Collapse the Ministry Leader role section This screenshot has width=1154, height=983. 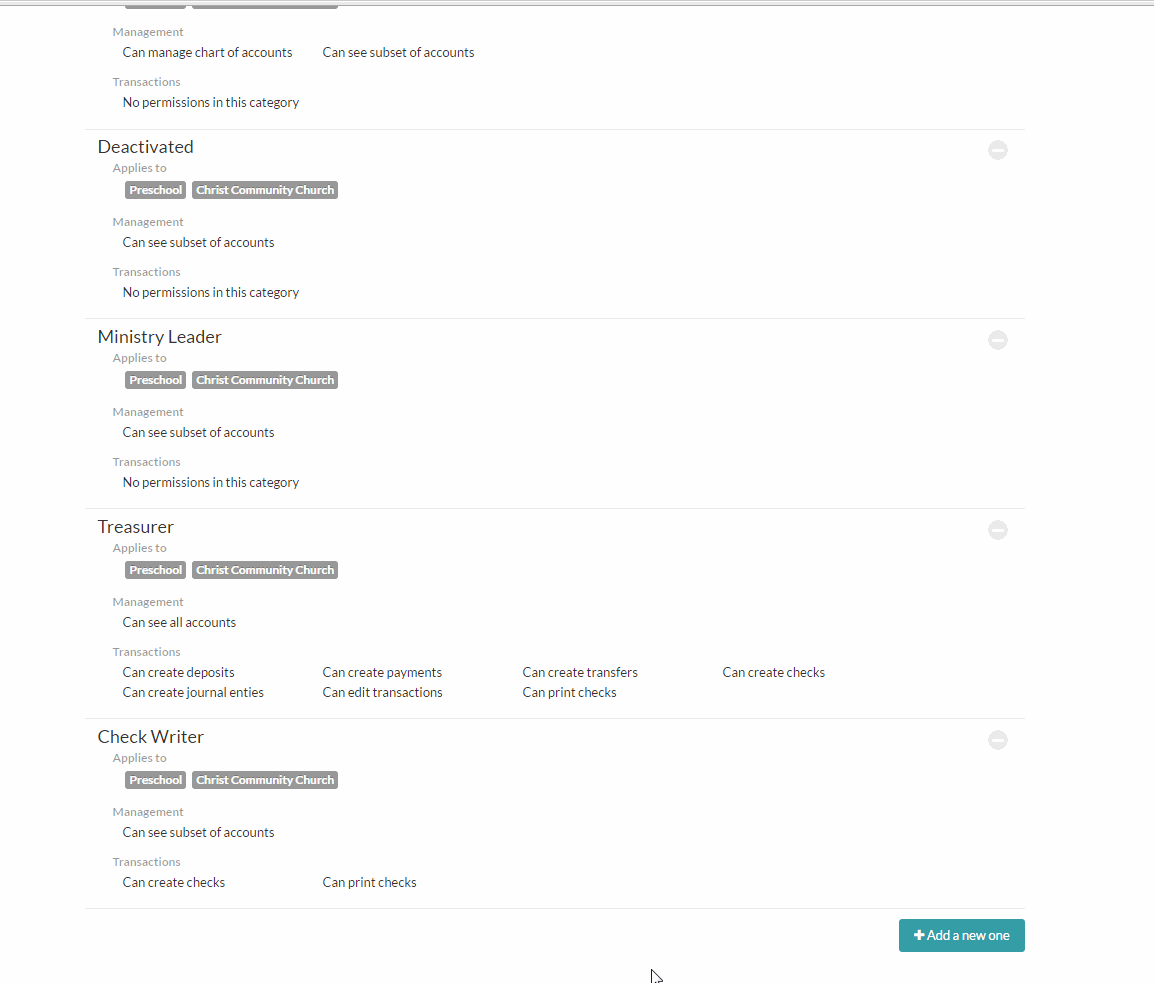click(159, 337)
